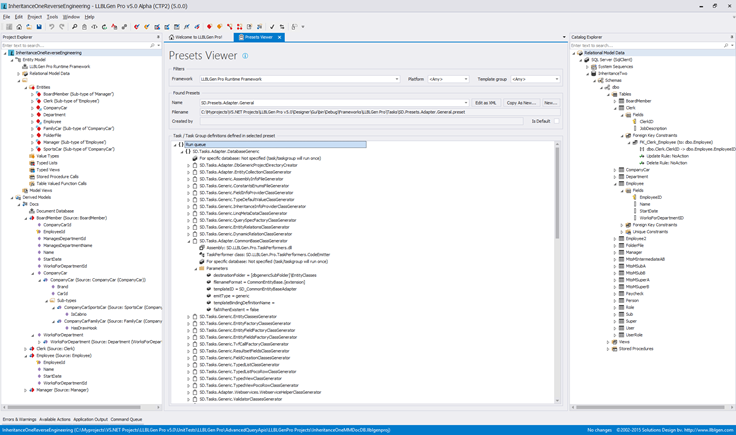This screenshot has width=736, height=435.
Task: Open the Platform dropdown
Action: [466, 79]
